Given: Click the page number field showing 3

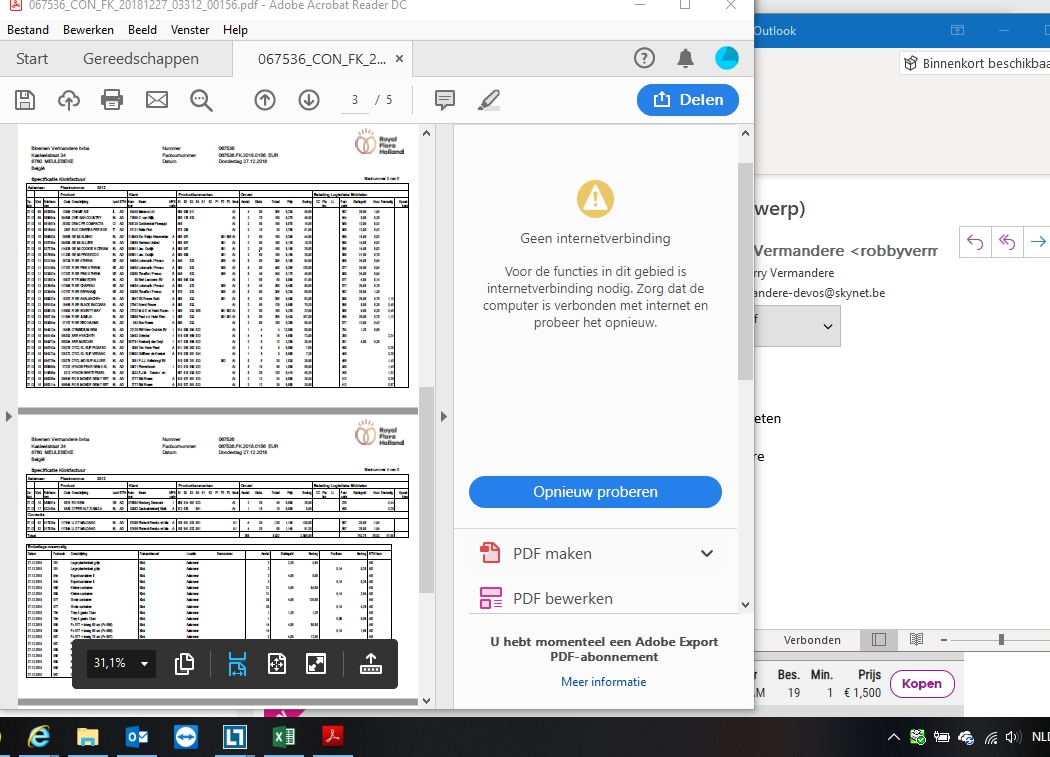Looking at the screenshot, I should coord(355,100).
